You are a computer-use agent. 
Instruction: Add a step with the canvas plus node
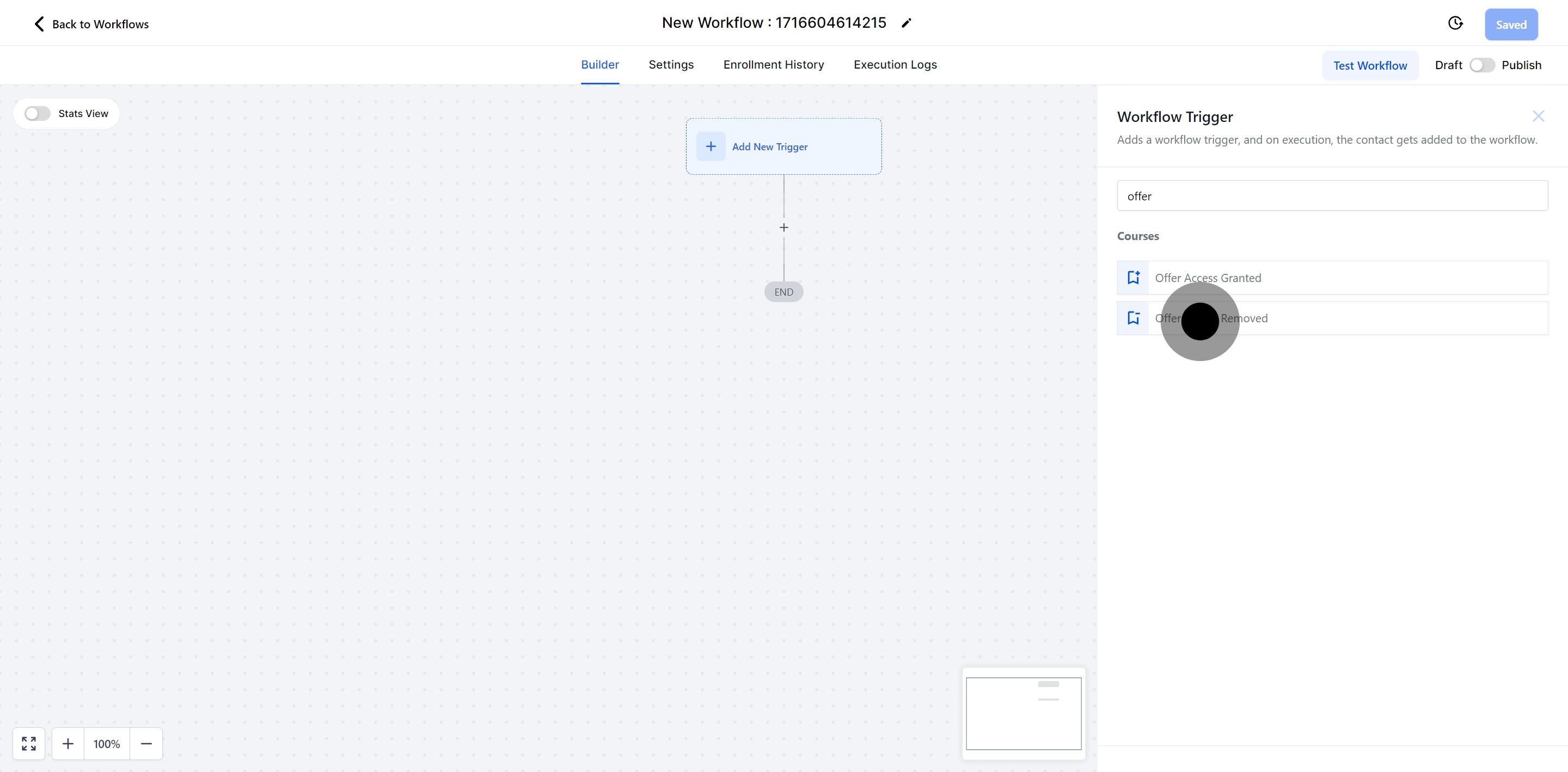[784, 228]
